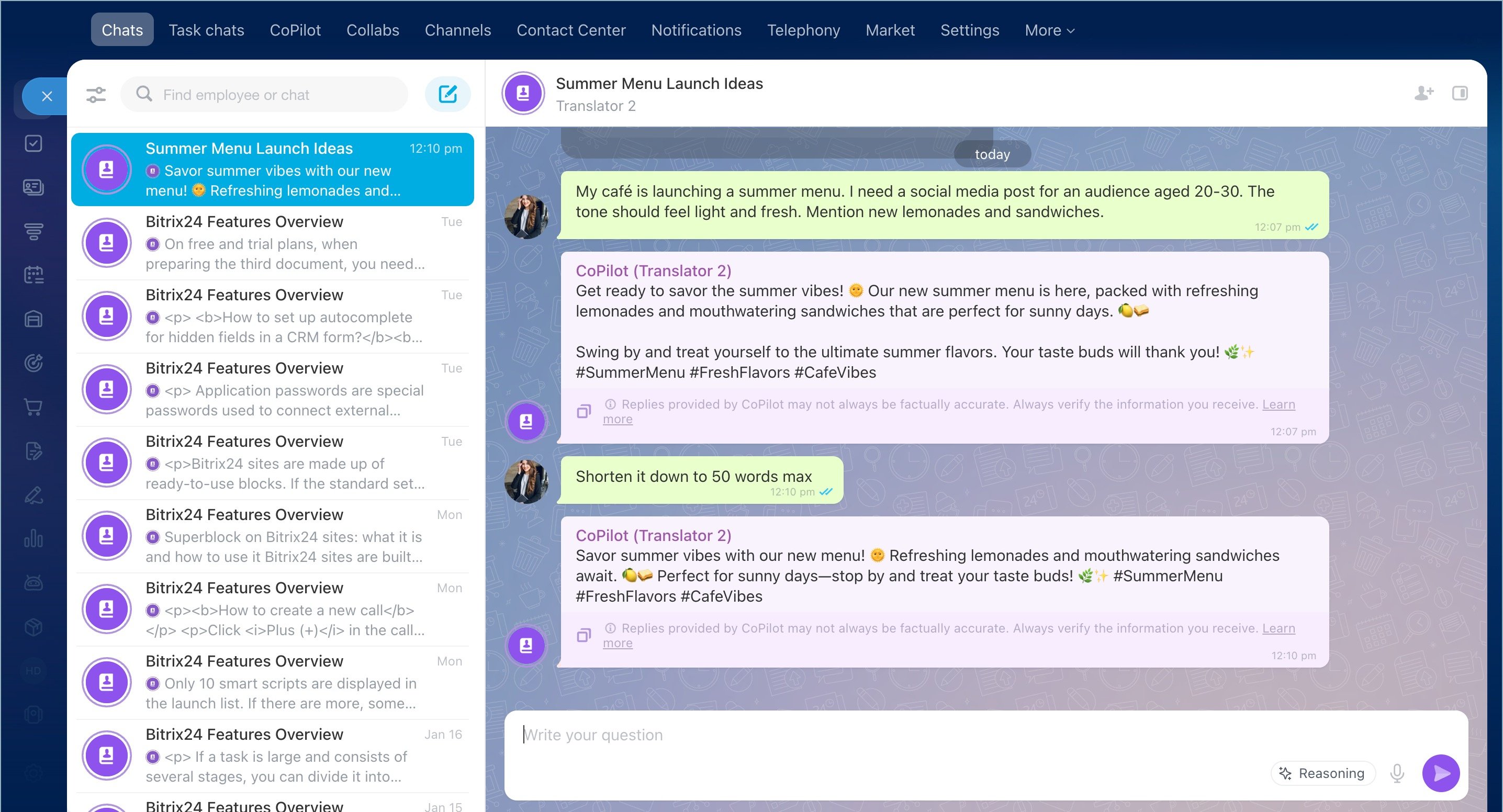Click the microphone voice input icon

click(1397, 773)
